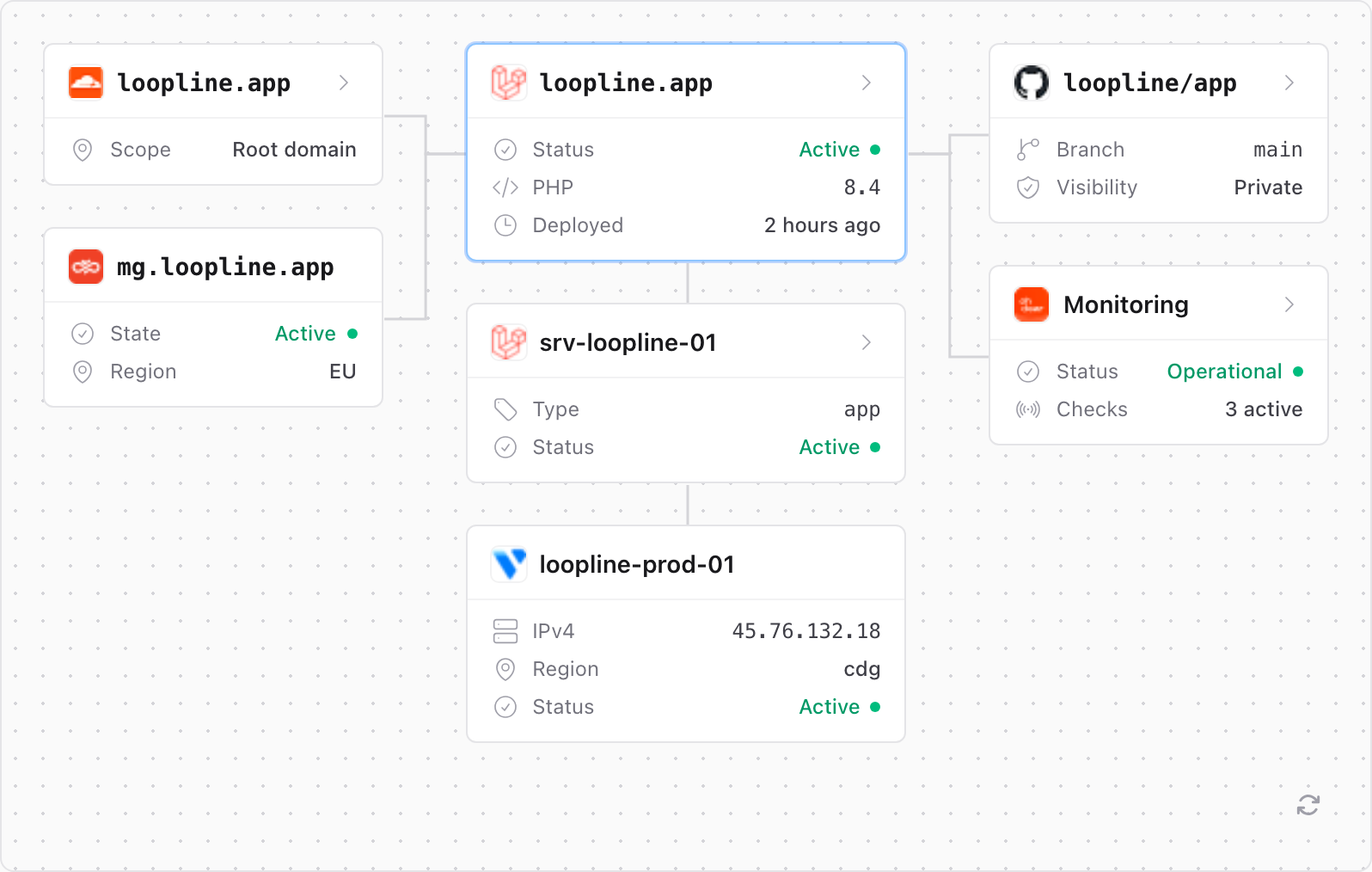
Task: Click the 'app' type value
Action: click(x=862, y=411)
